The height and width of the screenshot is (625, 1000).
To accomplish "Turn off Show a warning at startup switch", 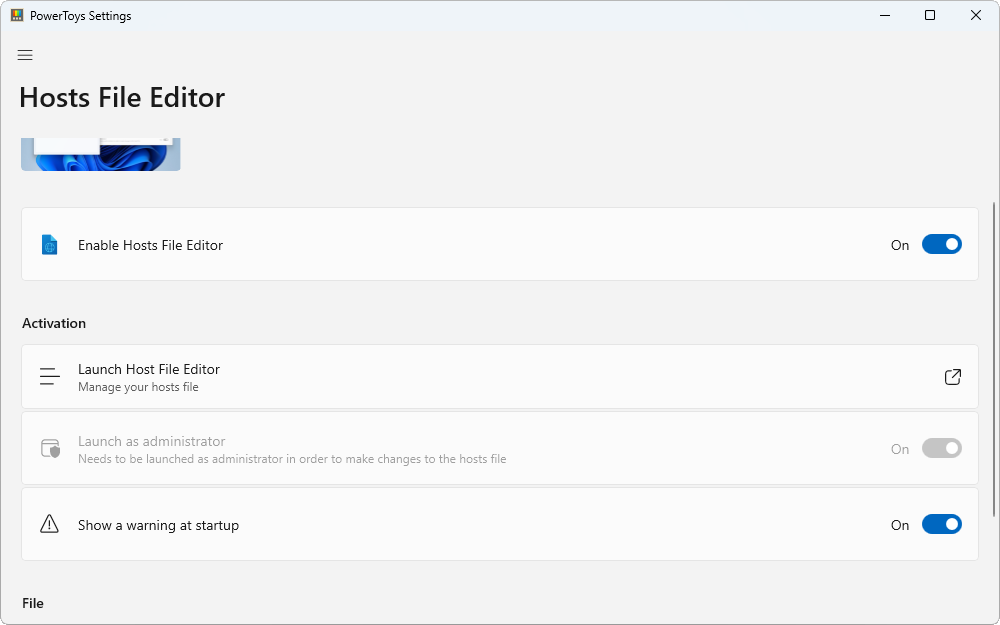I will pos(941,525).
